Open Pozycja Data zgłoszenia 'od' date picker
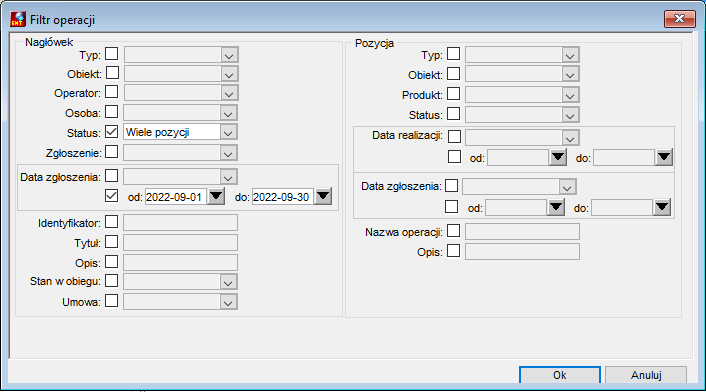Image resolution: width=706 pixels, height=392 pixels. (x=556, y=207)
